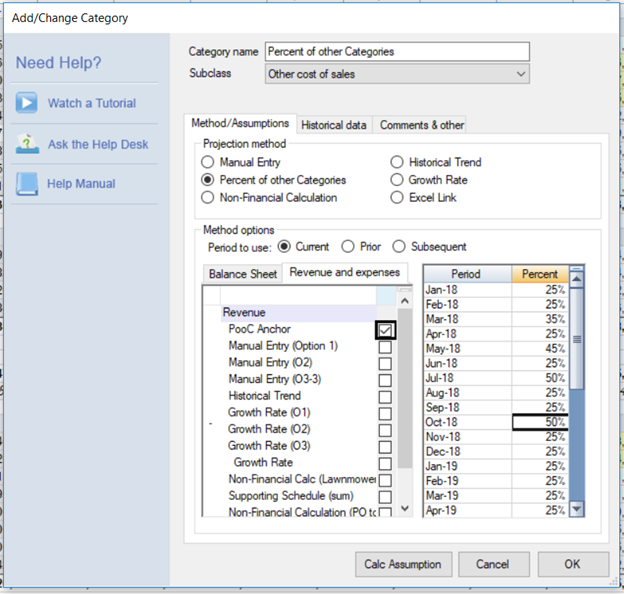Select the Manual Entry projection method
Viewport: 624px width, 594px height.
[207, 162]
